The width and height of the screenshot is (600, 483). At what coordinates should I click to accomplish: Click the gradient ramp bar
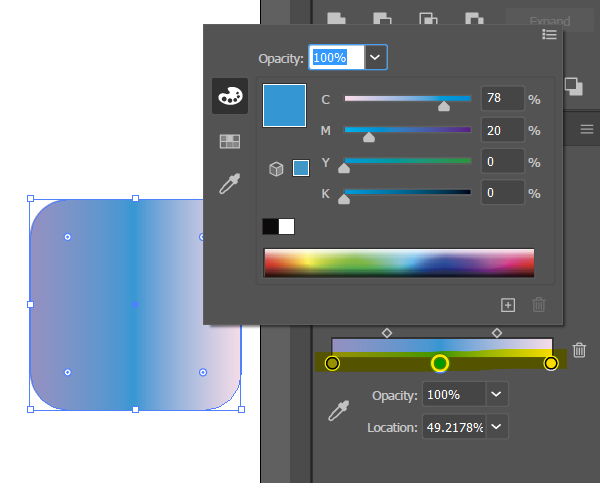tap(442, 347)
